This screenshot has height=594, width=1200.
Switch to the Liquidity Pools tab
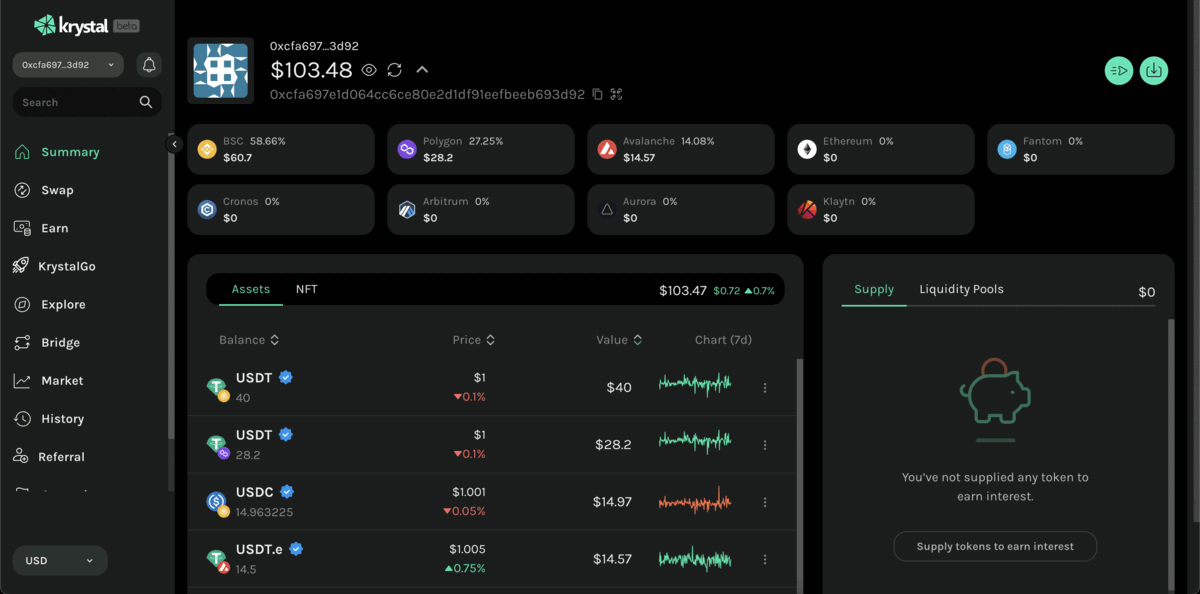(961, 289)
